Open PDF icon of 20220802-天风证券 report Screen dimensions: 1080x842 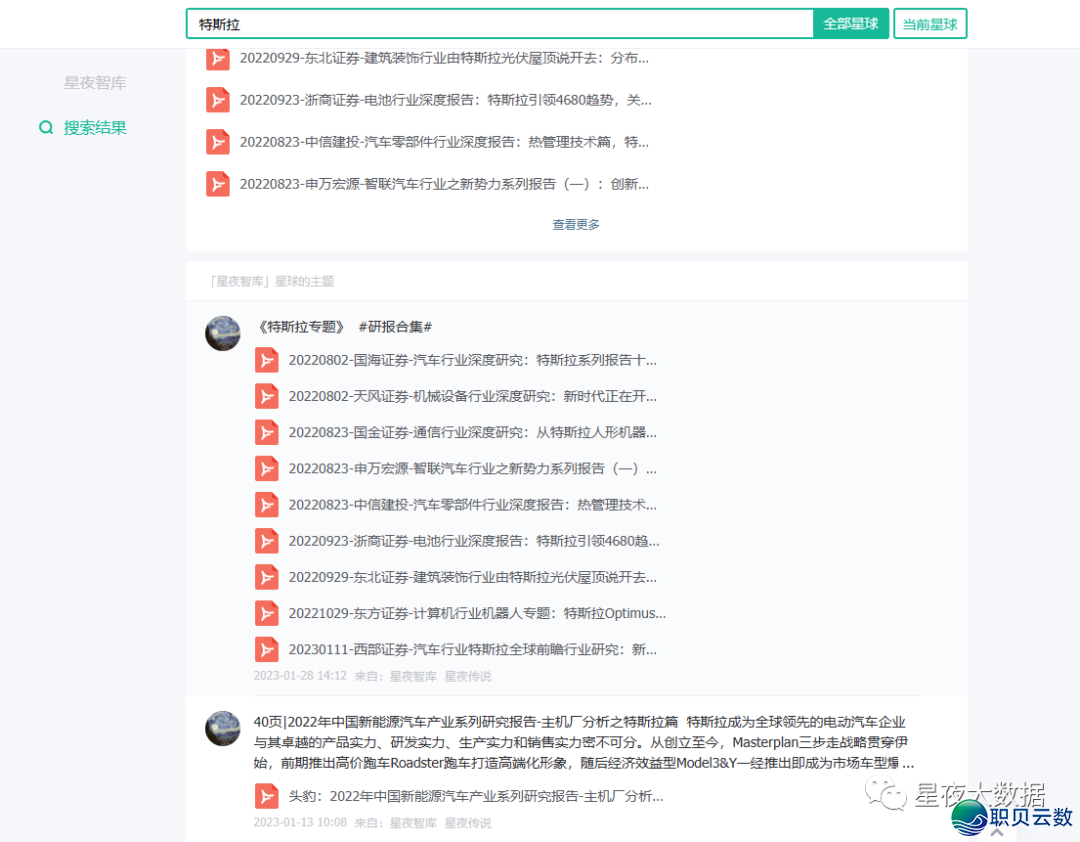point(267,396)
